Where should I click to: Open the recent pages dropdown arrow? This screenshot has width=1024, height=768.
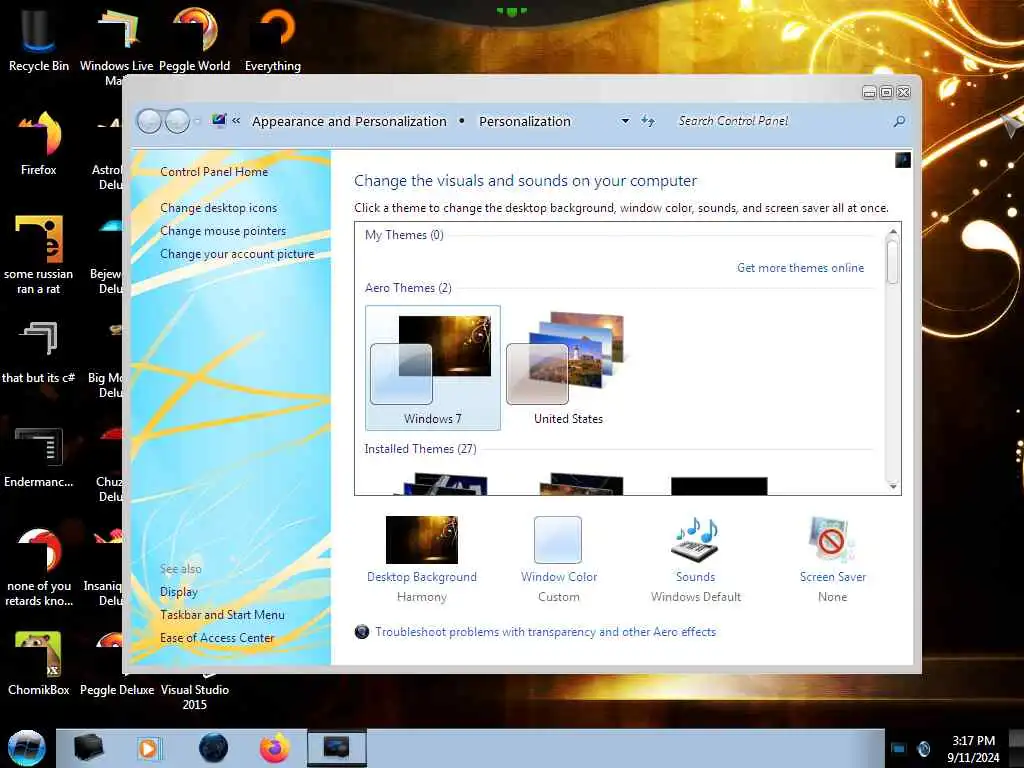197,121
